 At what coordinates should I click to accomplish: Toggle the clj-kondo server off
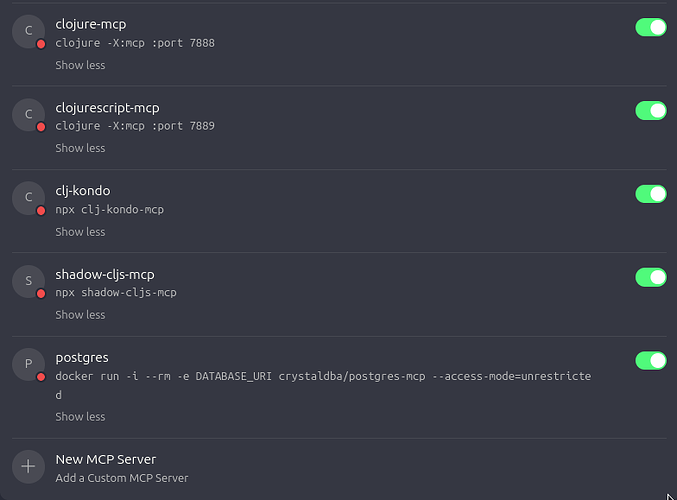click(650, 193)
